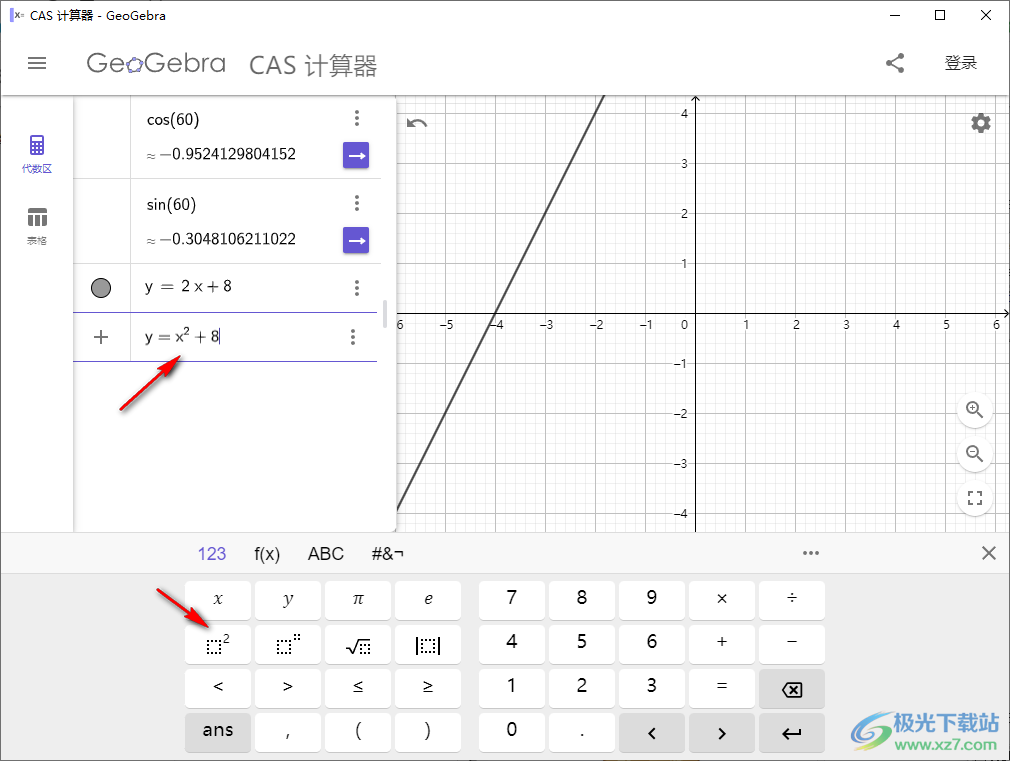Click the arrow output button for sin(60)
This screenshot has width=1010, height=761.
356,240
